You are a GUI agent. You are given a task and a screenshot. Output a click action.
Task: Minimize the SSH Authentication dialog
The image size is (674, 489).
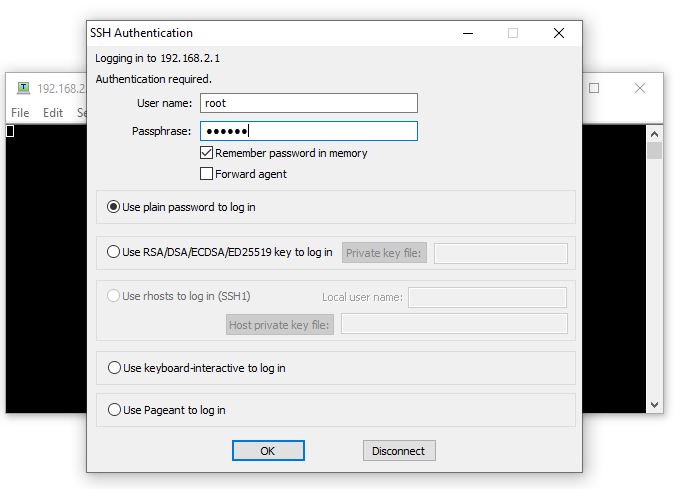467,33
